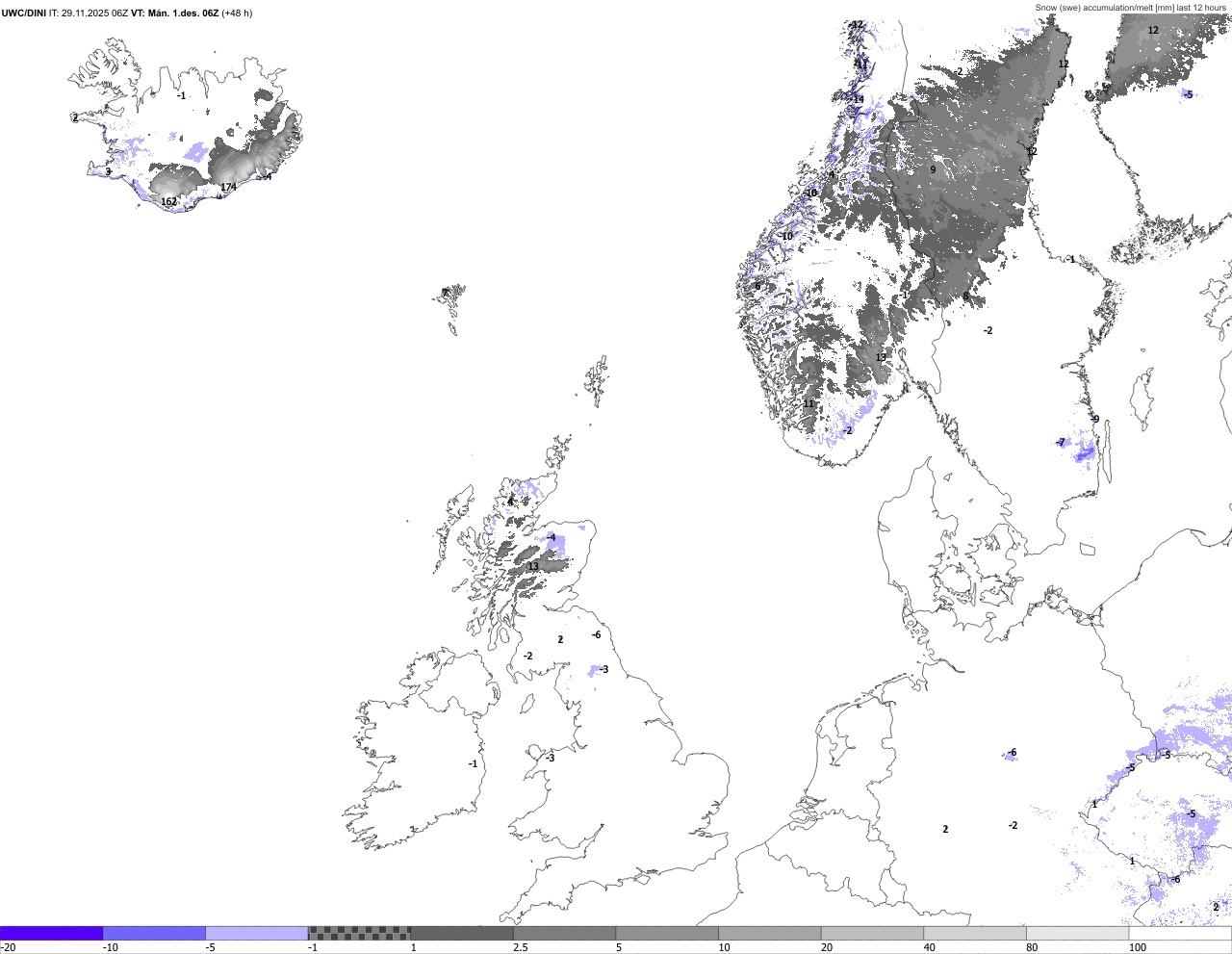
Task: Click the 'UWC/DINI' text in the header
Action: (x=24, y=13)
